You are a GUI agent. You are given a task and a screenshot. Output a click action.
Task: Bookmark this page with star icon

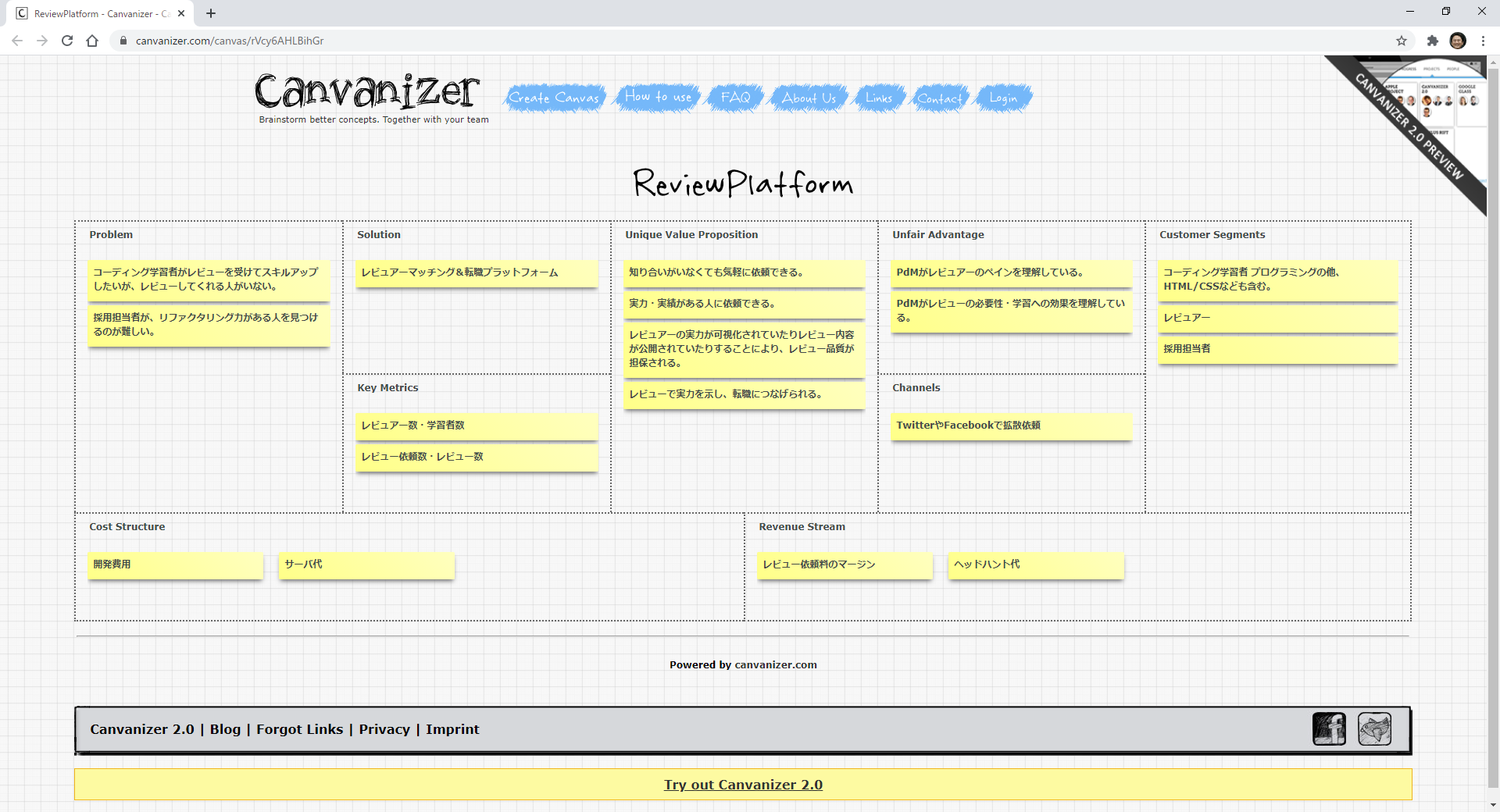point(1402,41)
